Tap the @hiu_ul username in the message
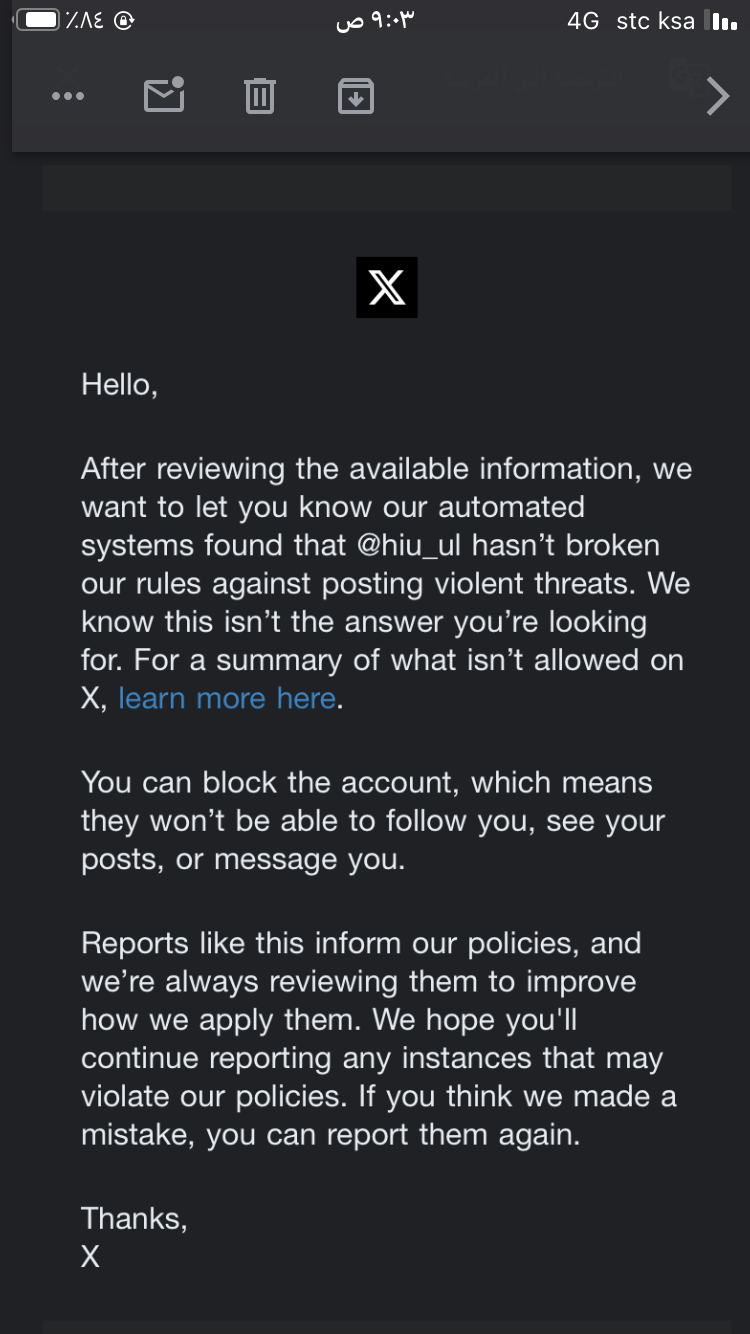This screenshot has width=750, height=1334. 410,546
